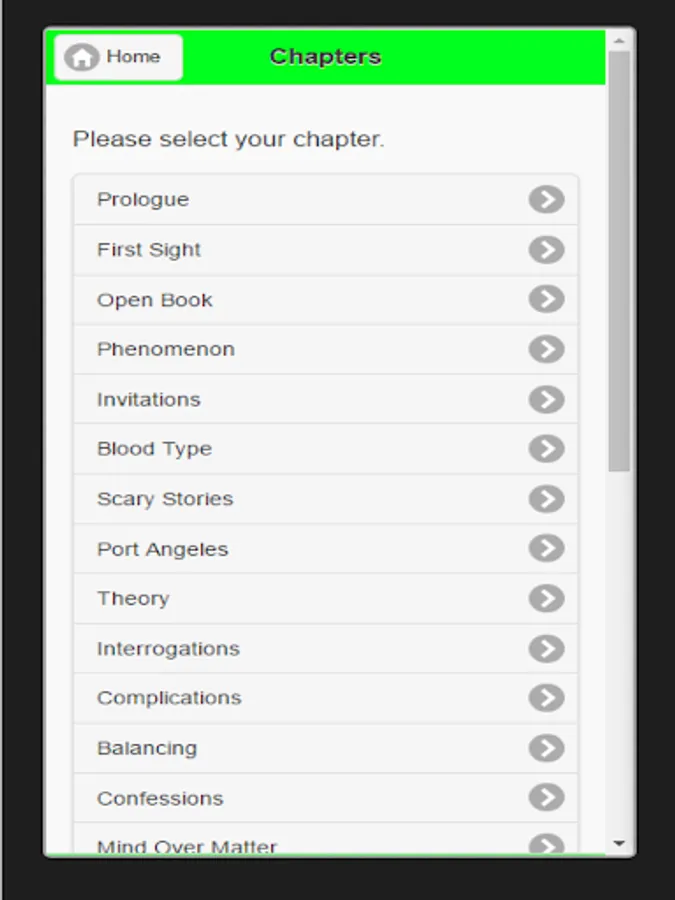Select the Mind Over Matter chapter
Image resolution: width=675 pixels, height=900 pixels.
coord(187,845)
